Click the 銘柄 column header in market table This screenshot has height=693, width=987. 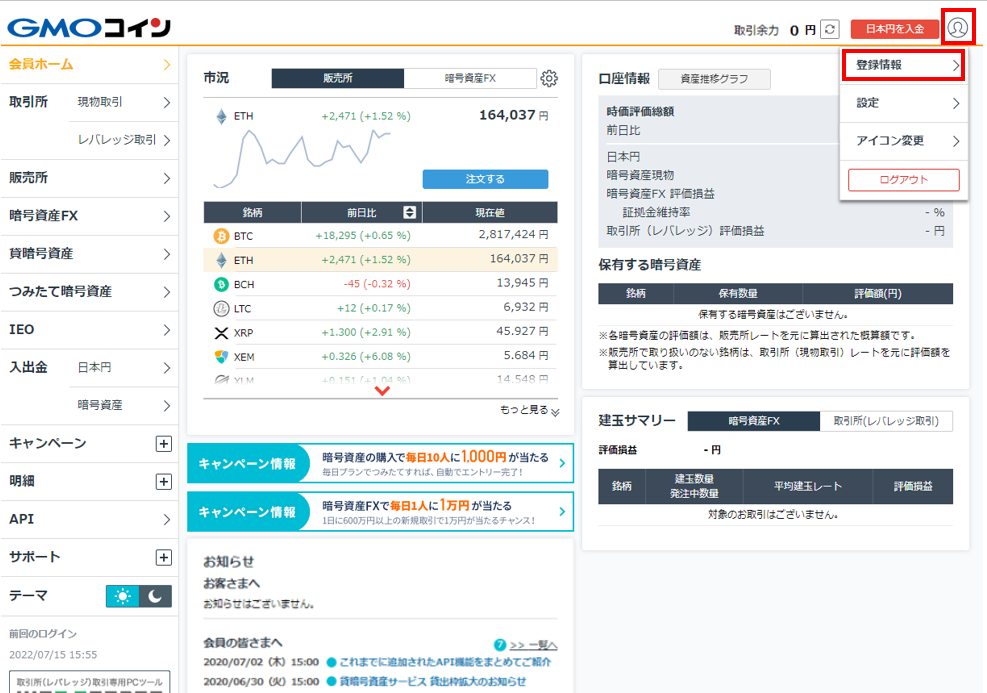[252, 213]
